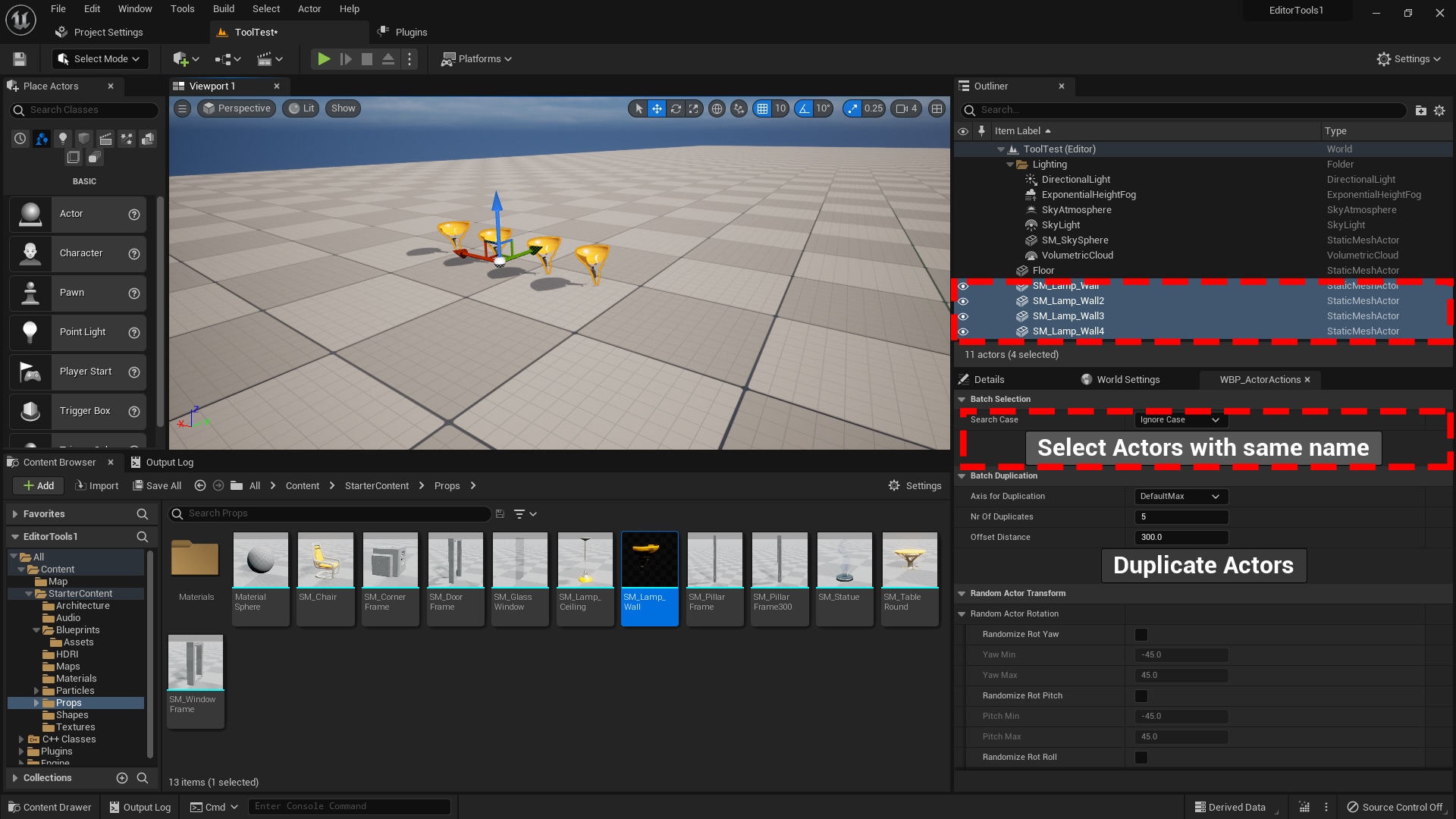Toggle grid snapping in the viewport toolbar
The image size is (1456, 819).
coord(762,108)
